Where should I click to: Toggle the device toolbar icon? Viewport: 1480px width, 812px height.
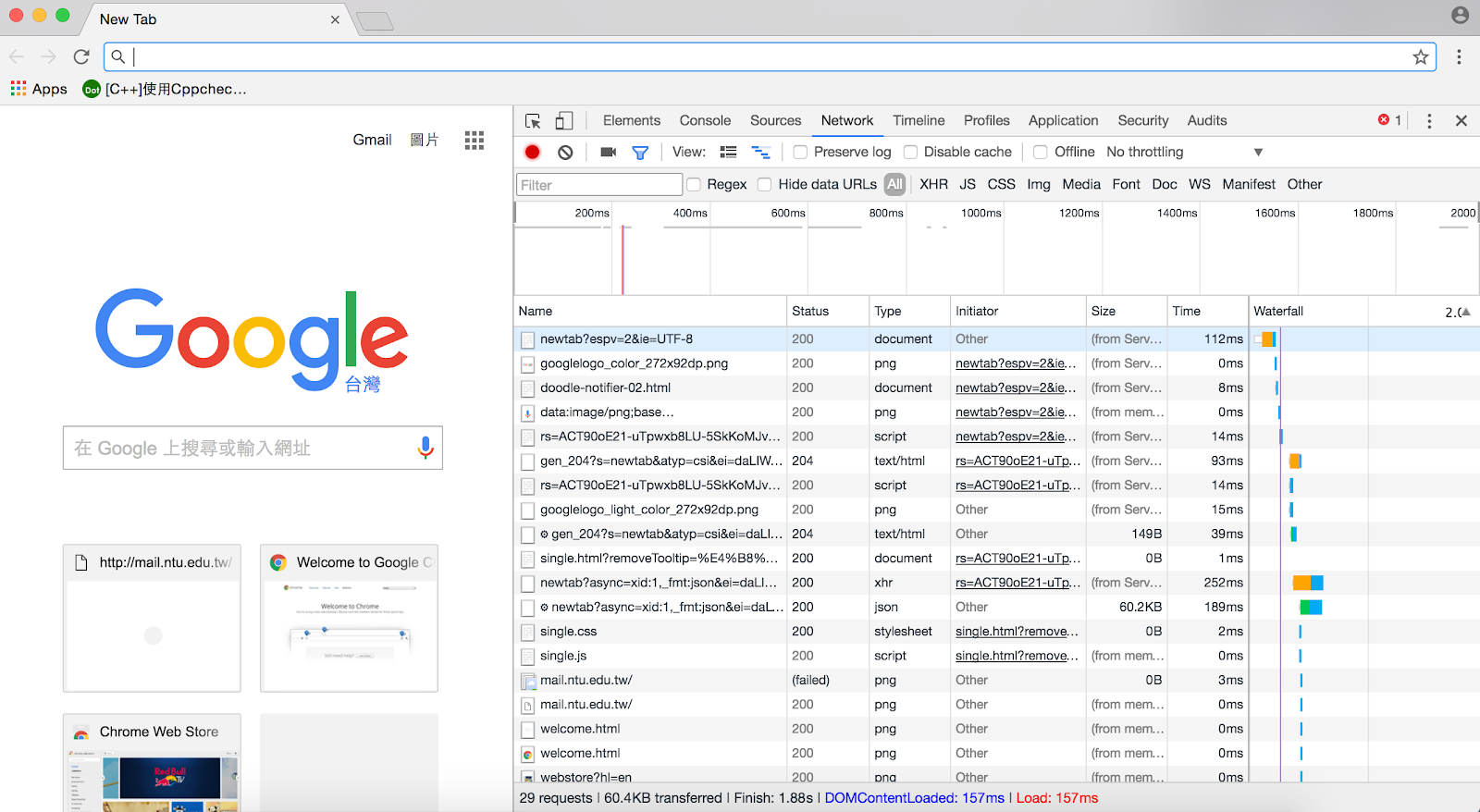563,121
